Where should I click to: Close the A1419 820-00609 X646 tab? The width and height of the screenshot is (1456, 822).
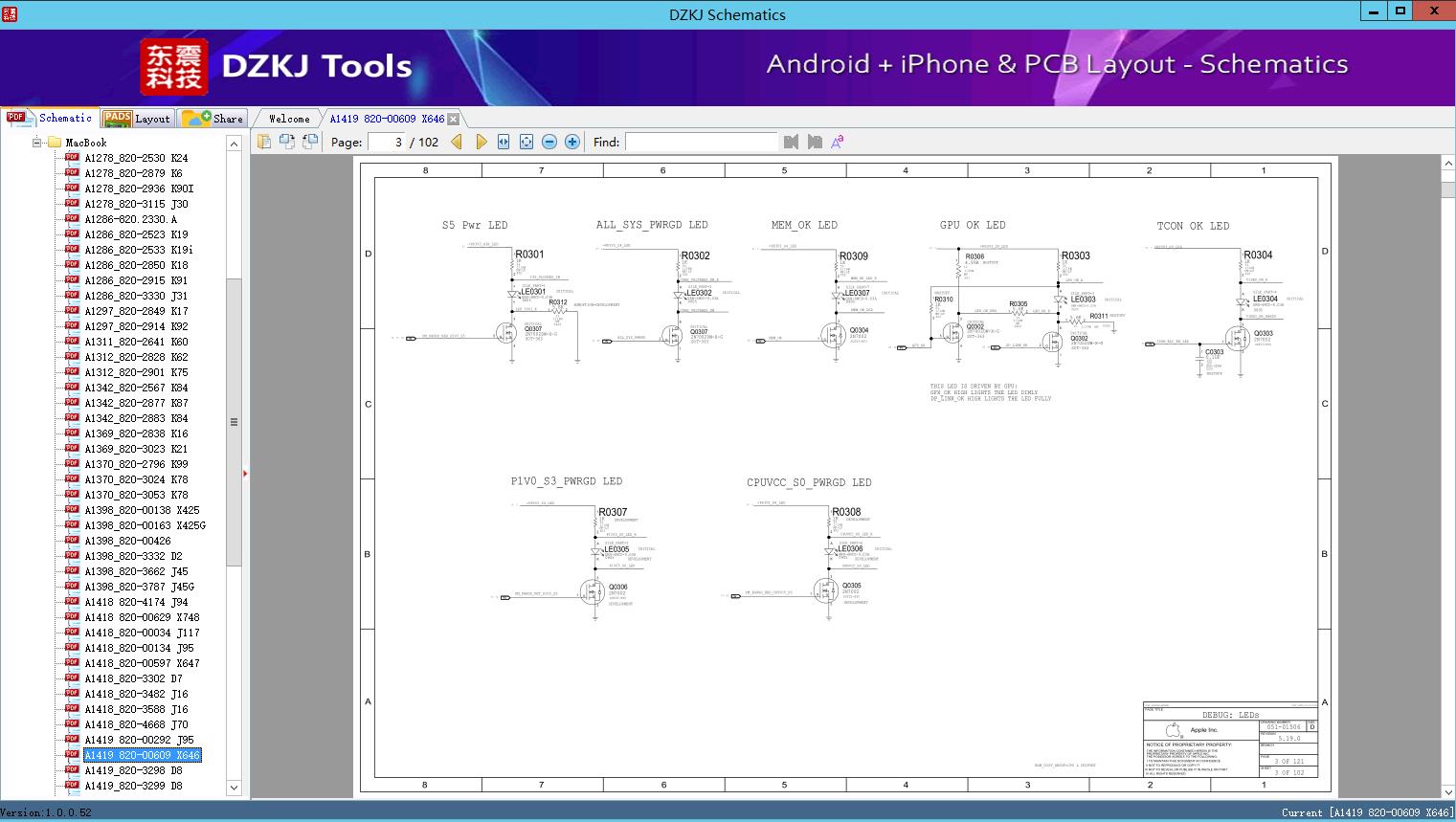point(454,119)
